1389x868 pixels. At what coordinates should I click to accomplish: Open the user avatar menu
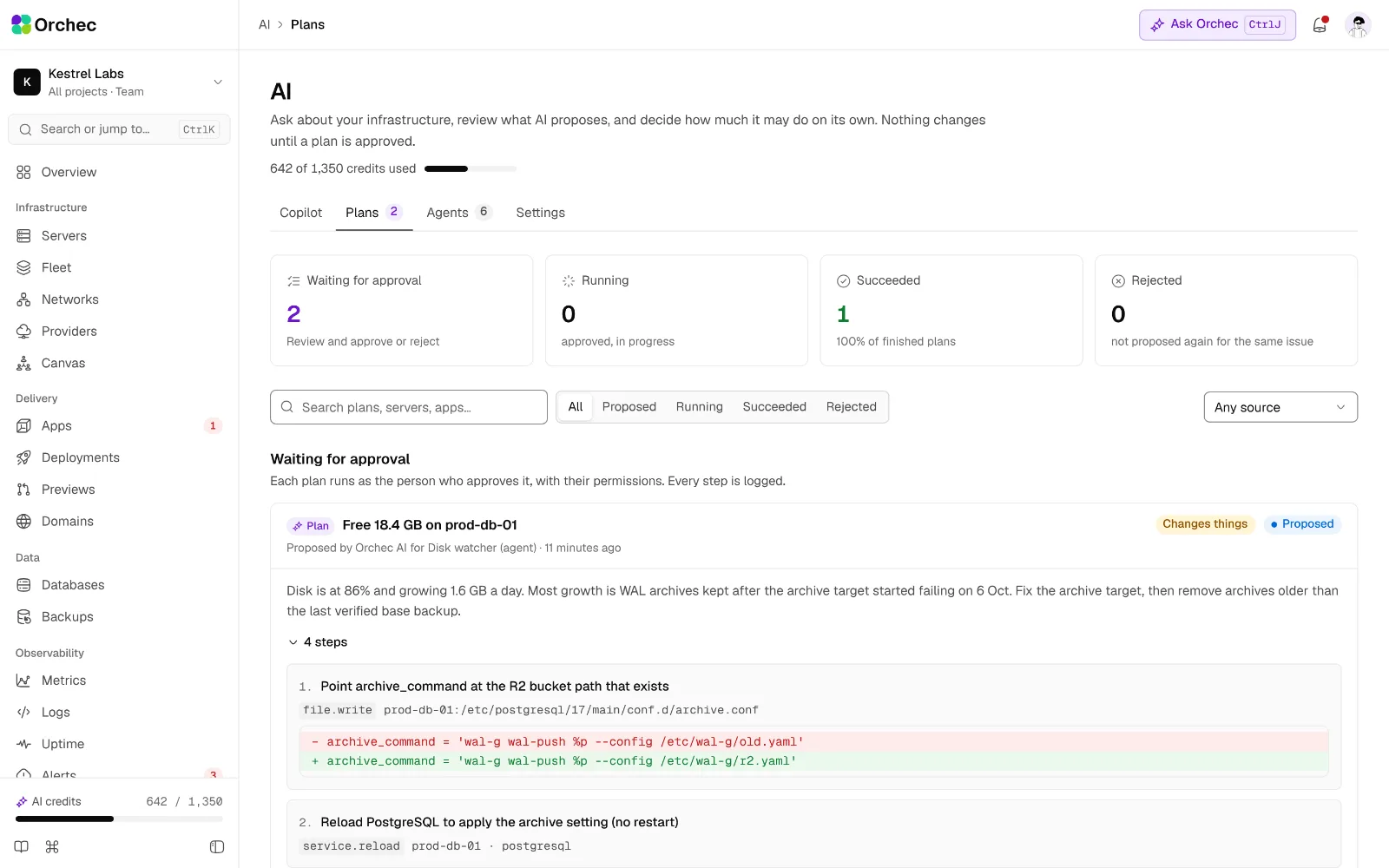pos(1358,25)
